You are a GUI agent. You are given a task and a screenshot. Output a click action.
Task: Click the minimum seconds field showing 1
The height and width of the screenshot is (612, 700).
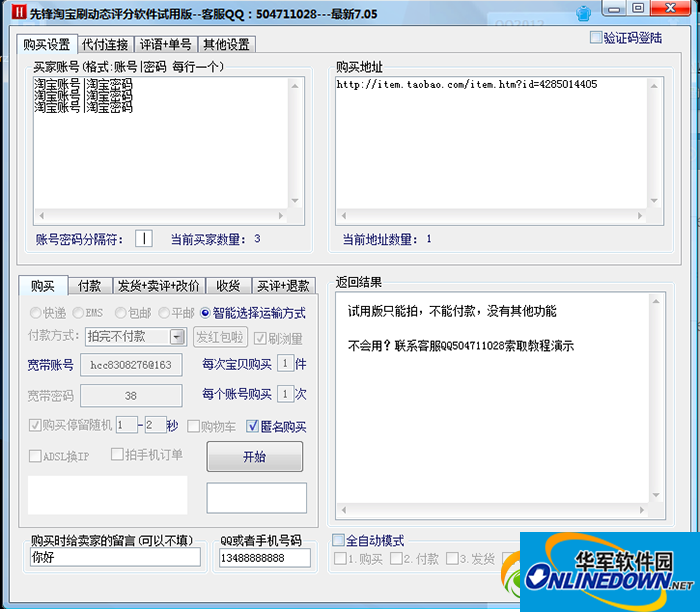click(x=126, y=425)
